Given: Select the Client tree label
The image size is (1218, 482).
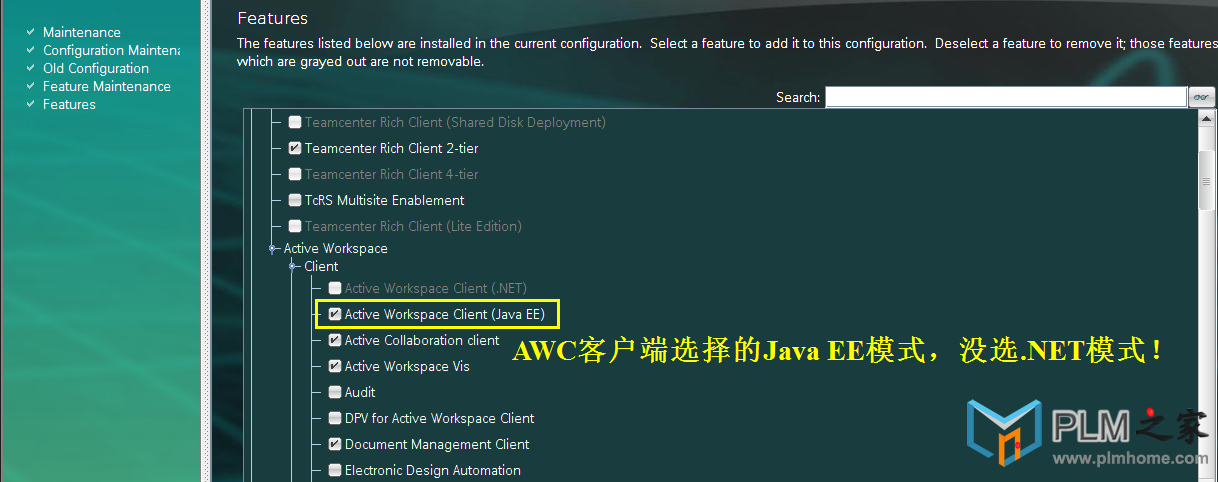Looking at the screenshot, I should (x=321, y=266).
